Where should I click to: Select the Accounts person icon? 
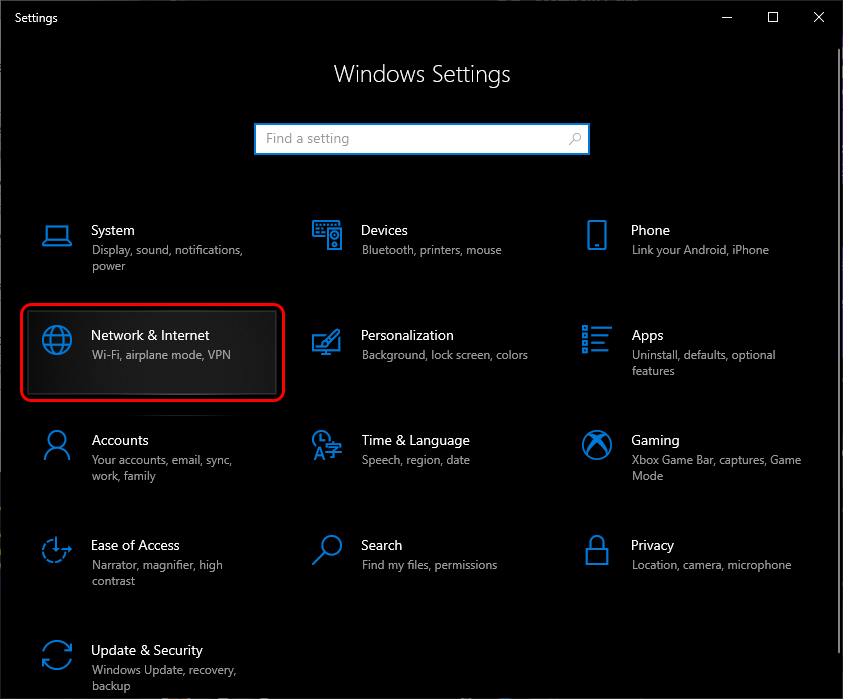click(x=57, y=445)
